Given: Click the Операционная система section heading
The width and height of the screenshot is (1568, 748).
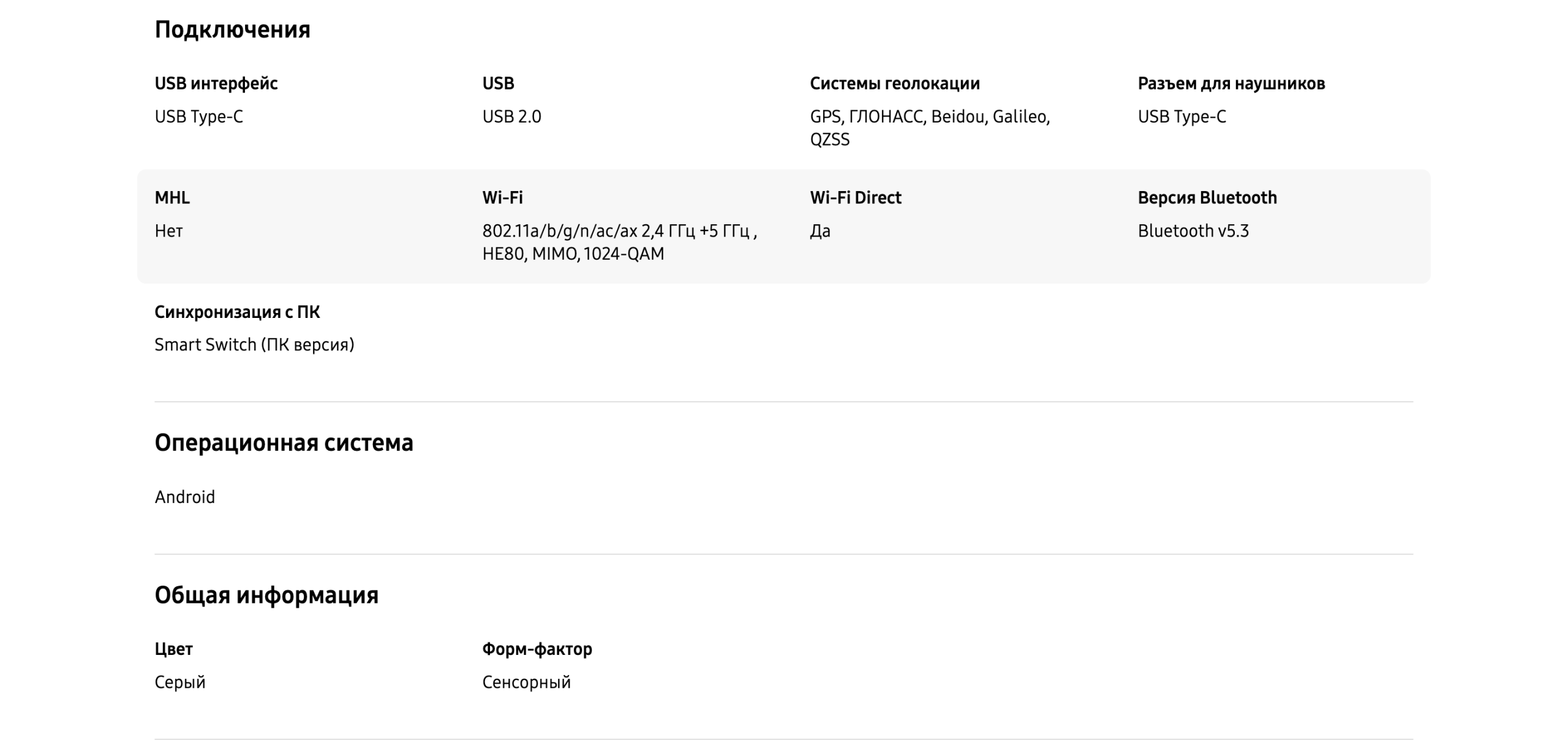Looking at the screenshot, I should click(x=284, y=442).
